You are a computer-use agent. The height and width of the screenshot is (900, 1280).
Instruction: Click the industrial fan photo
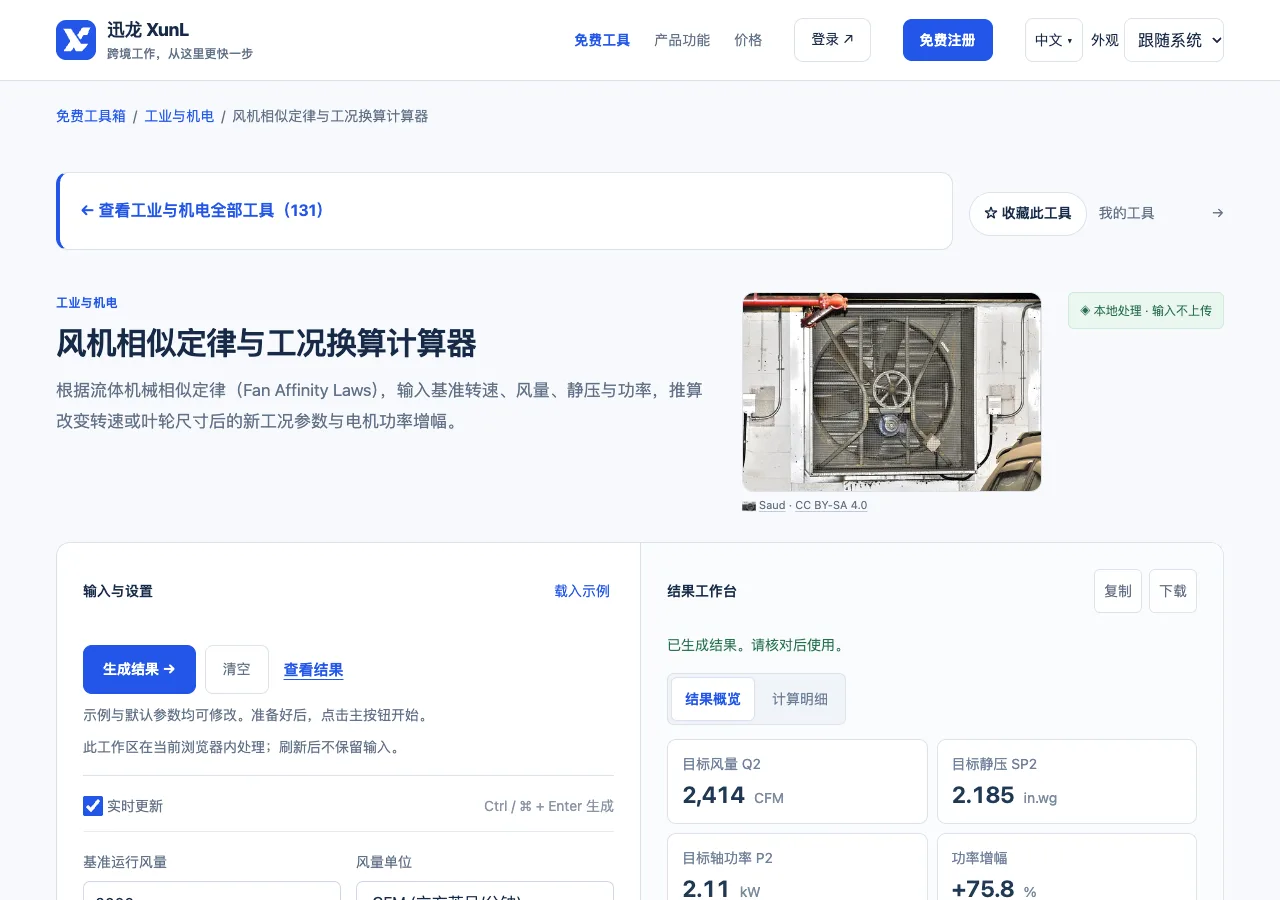tap(892, 392)
